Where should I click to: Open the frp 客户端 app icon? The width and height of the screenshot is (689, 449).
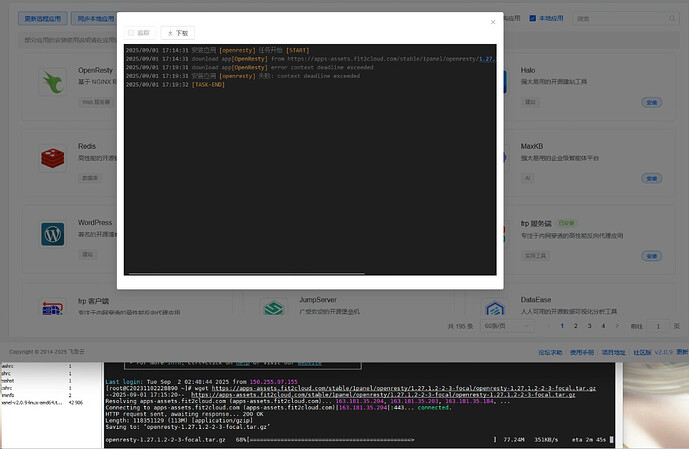tap(53, 308)
